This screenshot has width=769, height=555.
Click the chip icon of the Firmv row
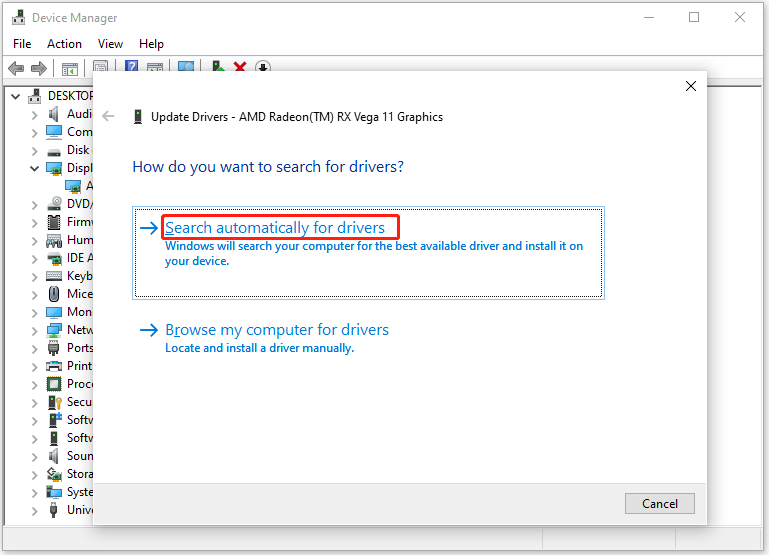coord(54,222)
